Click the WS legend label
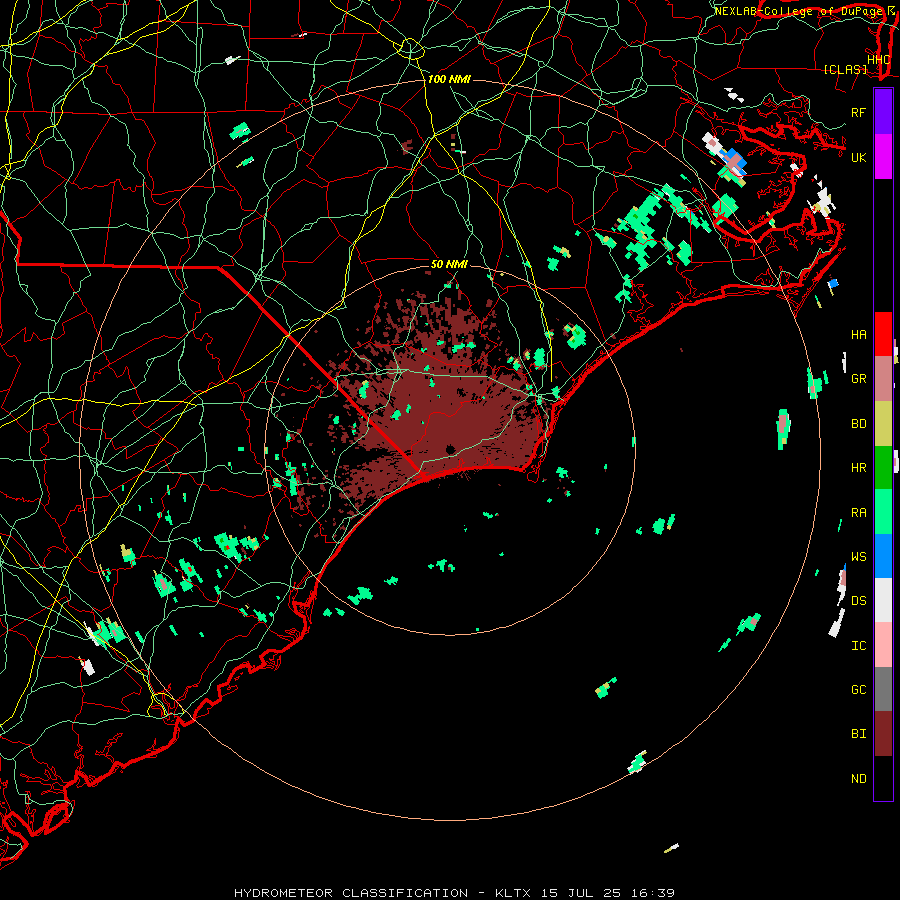The height and width of the screenshot is (900, 900). [x=858, y=556]
